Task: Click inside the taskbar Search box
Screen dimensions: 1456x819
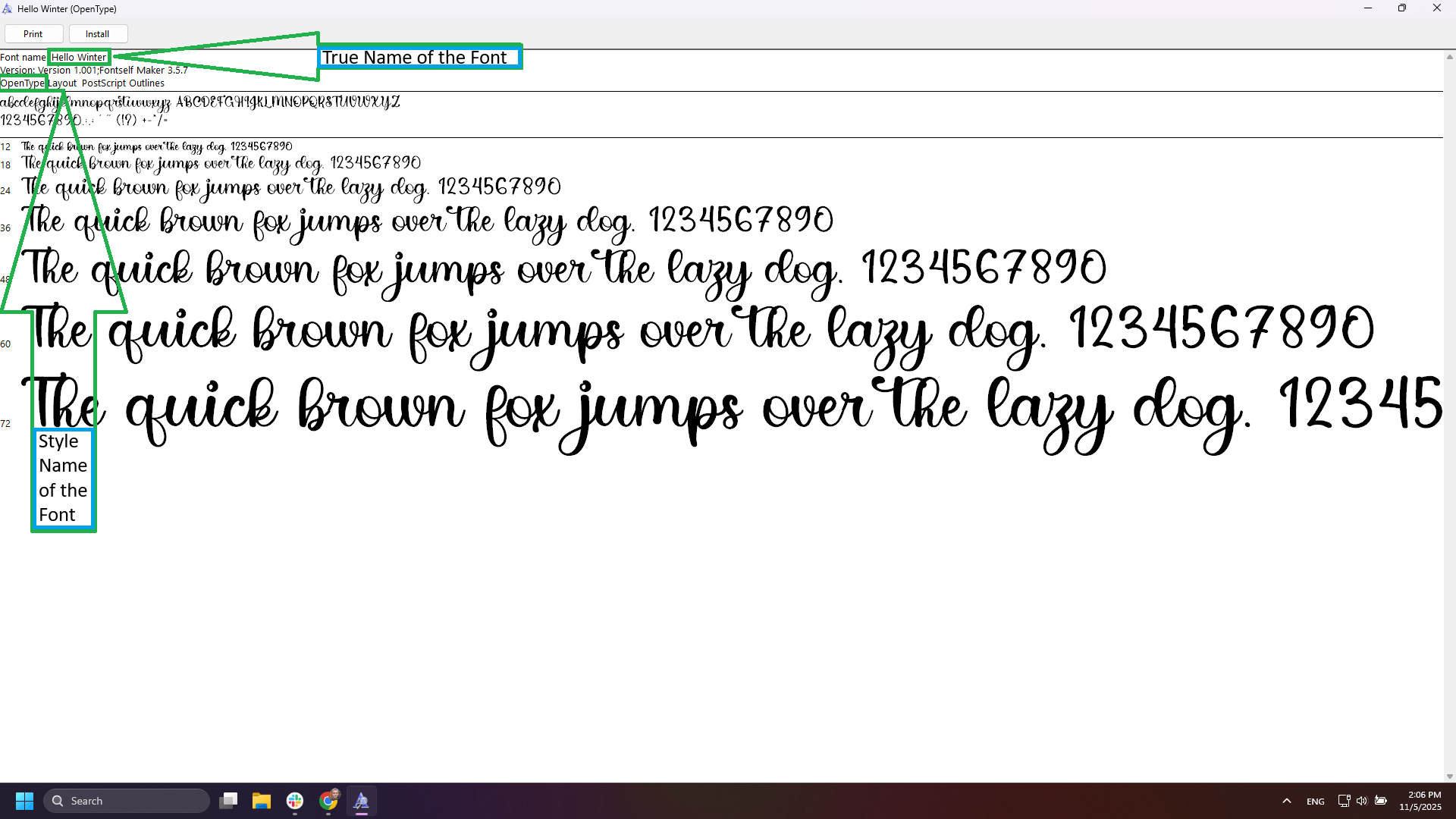Action: [127, 800]
